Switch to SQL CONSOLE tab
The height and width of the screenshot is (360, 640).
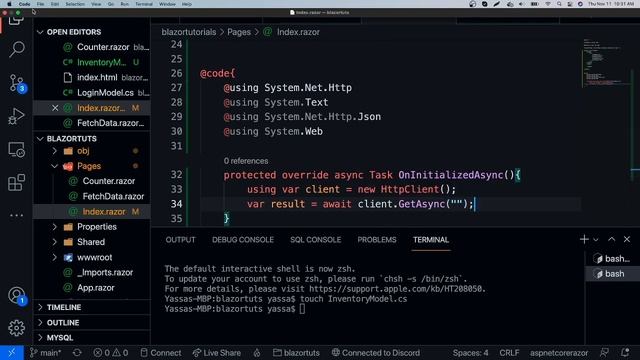point(316,240)
